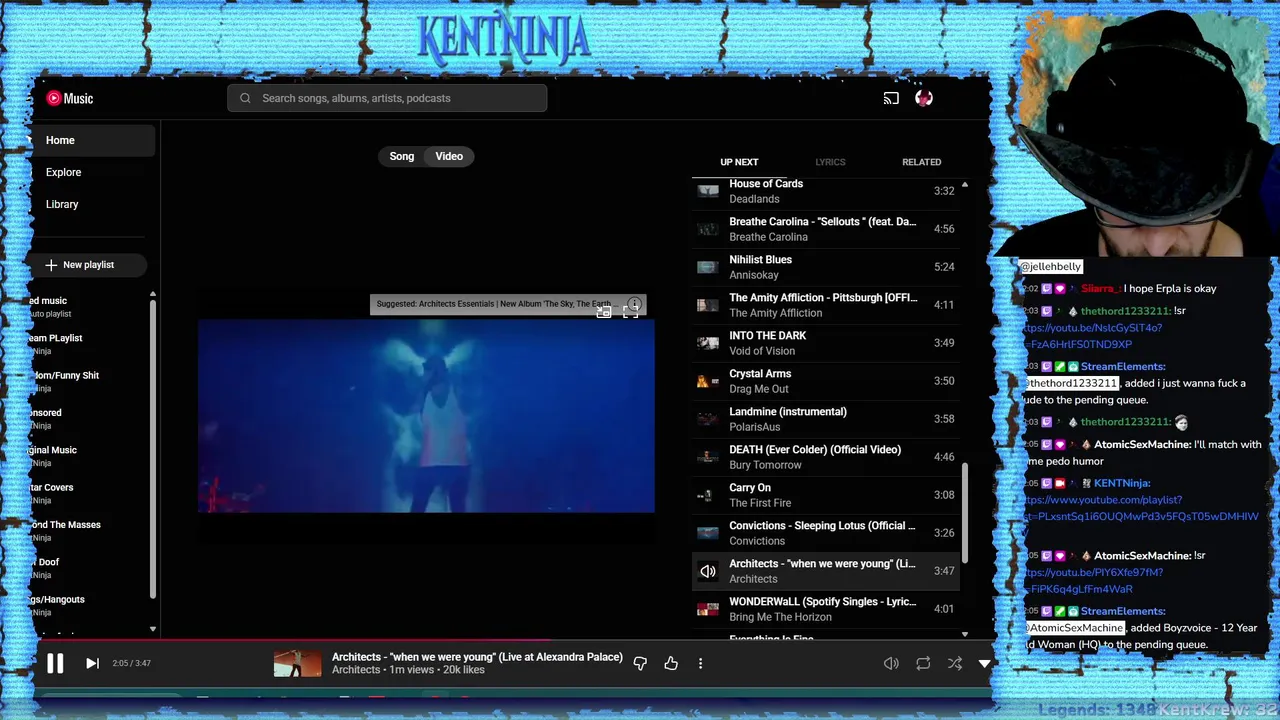Screen dimensions: 1280x720
Task: Play Carry On by The First Fire
Action: tap(826, 495)
